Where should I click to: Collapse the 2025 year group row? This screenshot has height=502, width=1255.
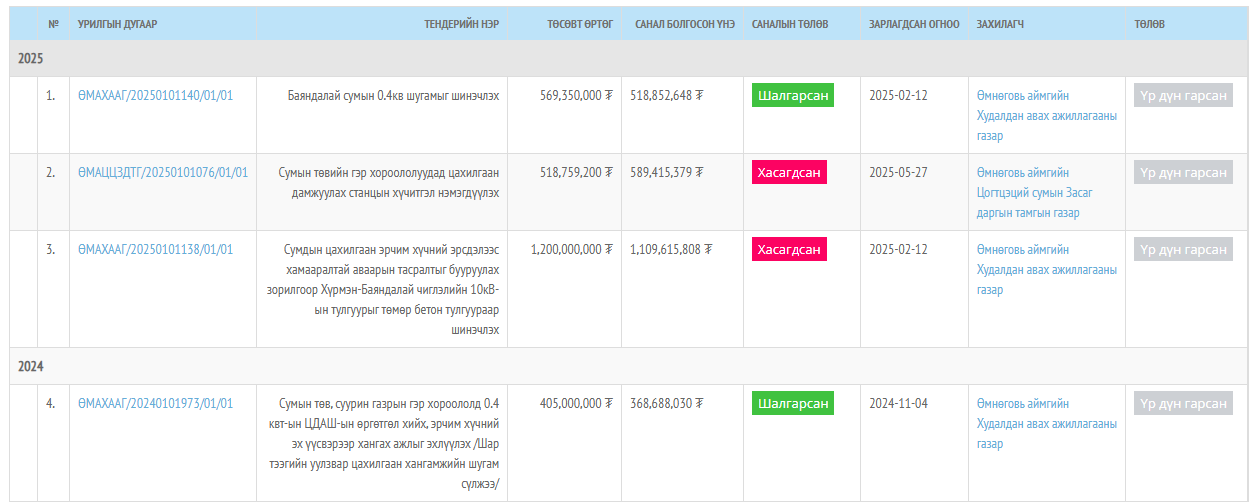(x=31, y=59)
